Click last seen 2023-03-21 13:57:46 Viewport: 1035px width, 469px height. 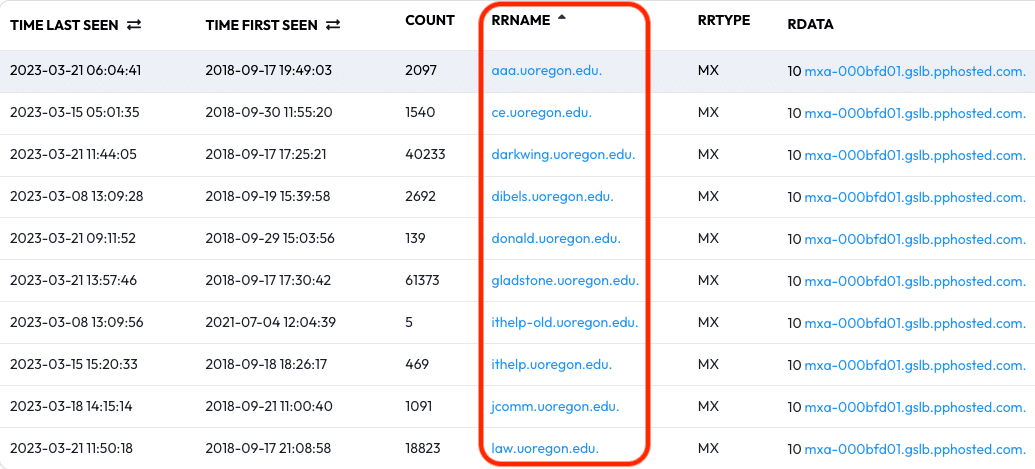[73, 280]
